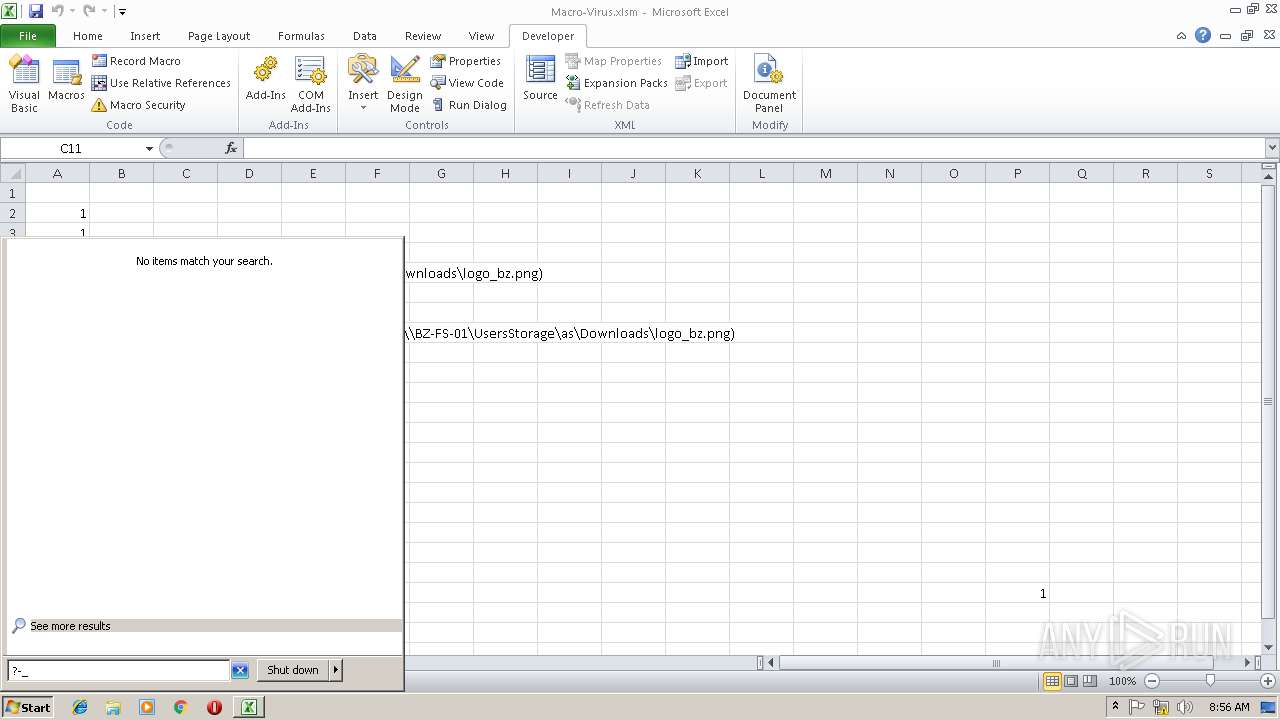Open the Name Box dropdown
Viewport: 1280px width, 720px height.
[x=149, y=148]
